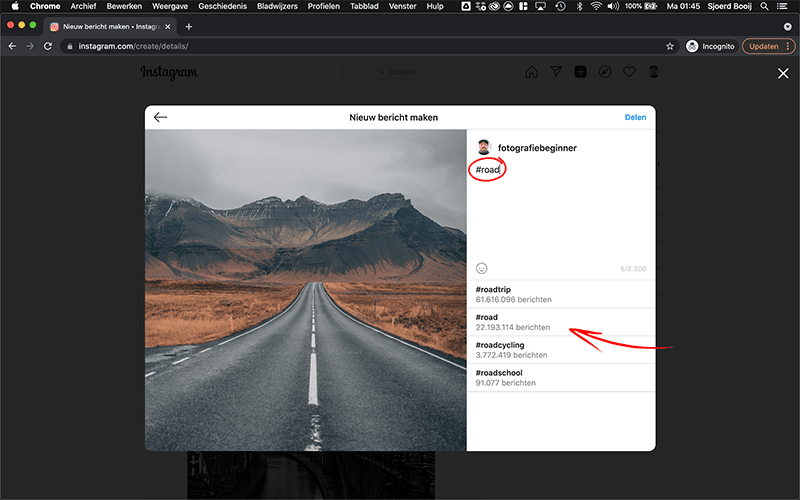
Task: Click the Time Machine menu bar icon
Action: coord(560,6)
